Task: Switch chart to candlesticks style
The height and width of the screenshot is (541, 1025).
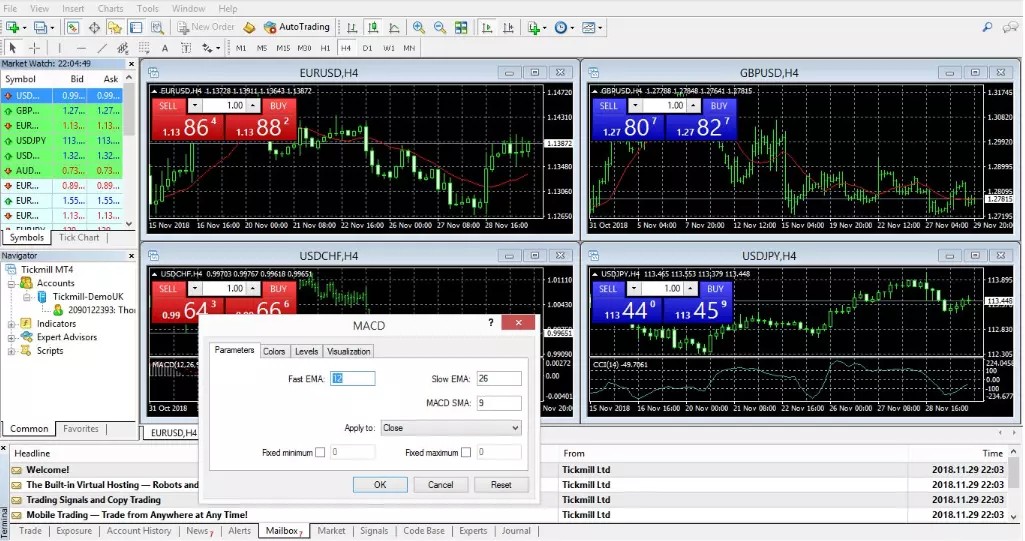Action: point(373,27)
